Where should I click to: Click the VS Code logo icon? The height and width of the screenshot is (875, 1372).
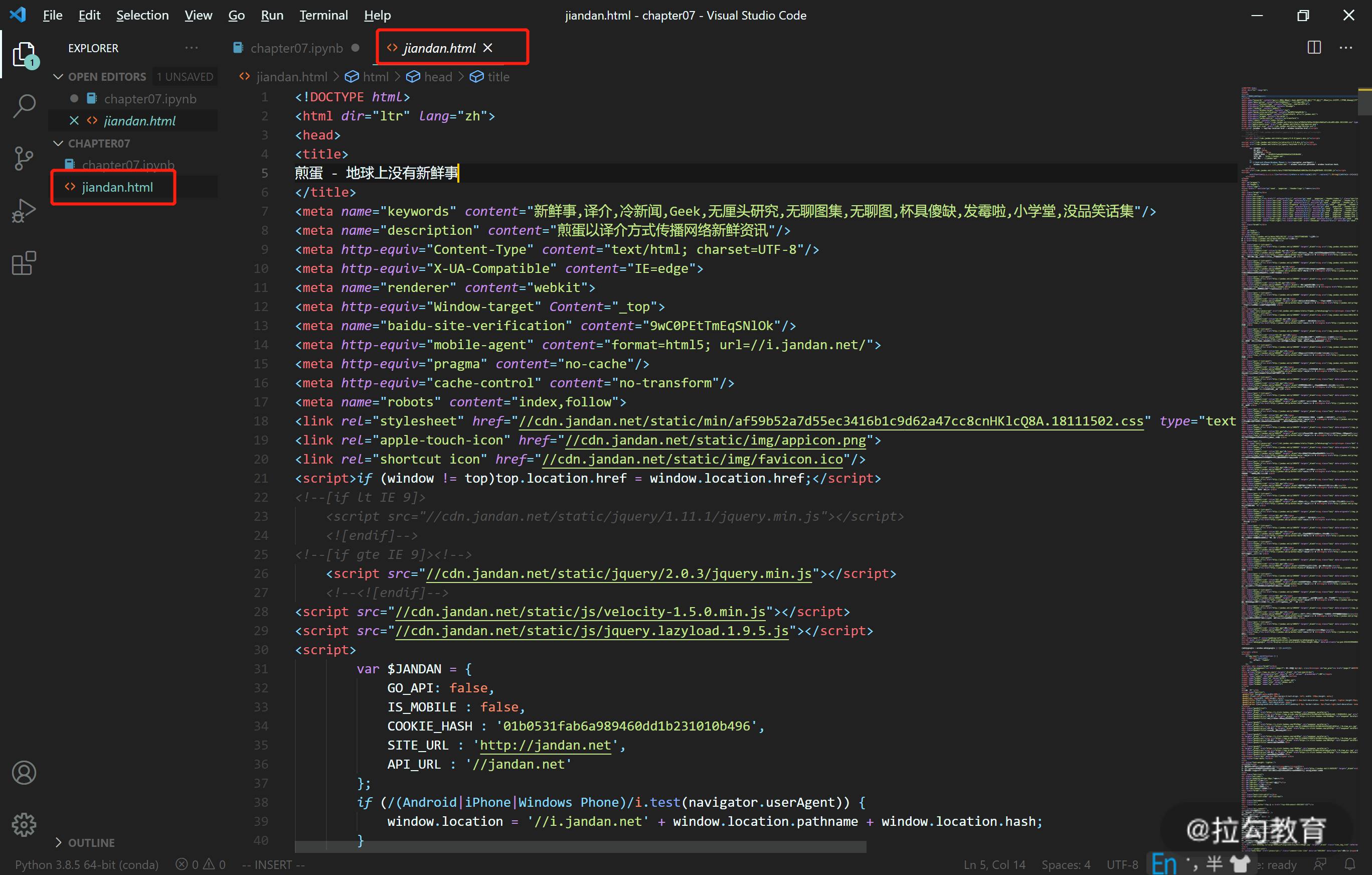click(x=18, y=15)
